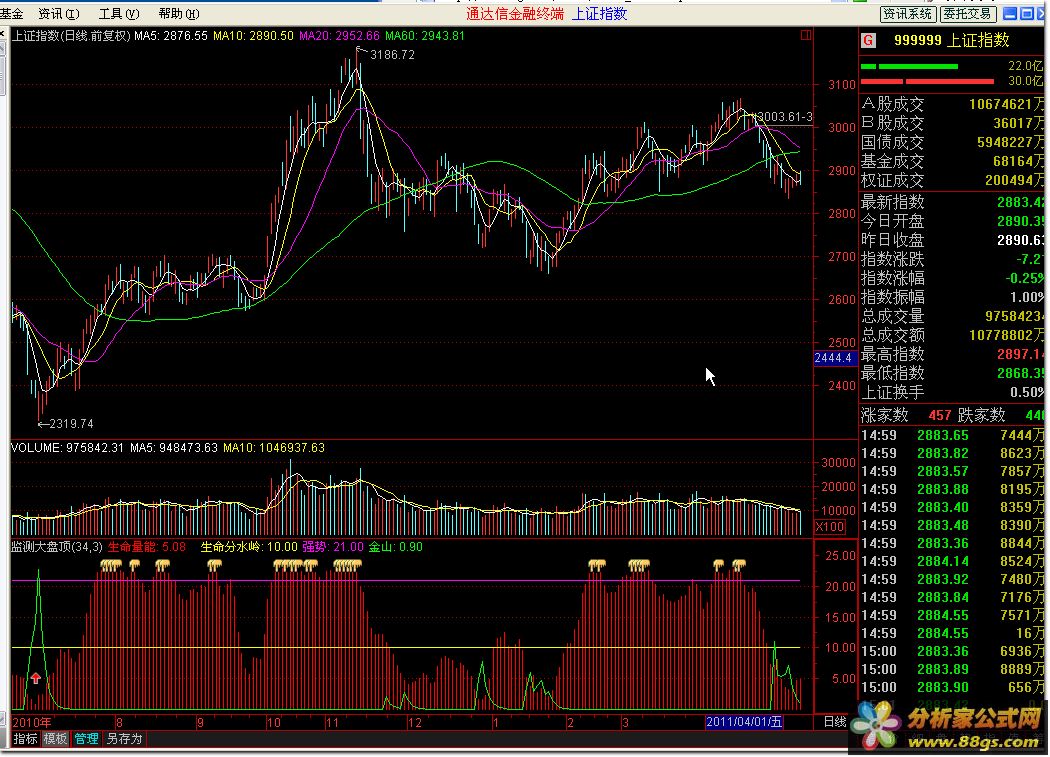The height and width of the screenshot is (757, 1050).
Task: Click the month 12 timeline label
Action: pos(415,722)
